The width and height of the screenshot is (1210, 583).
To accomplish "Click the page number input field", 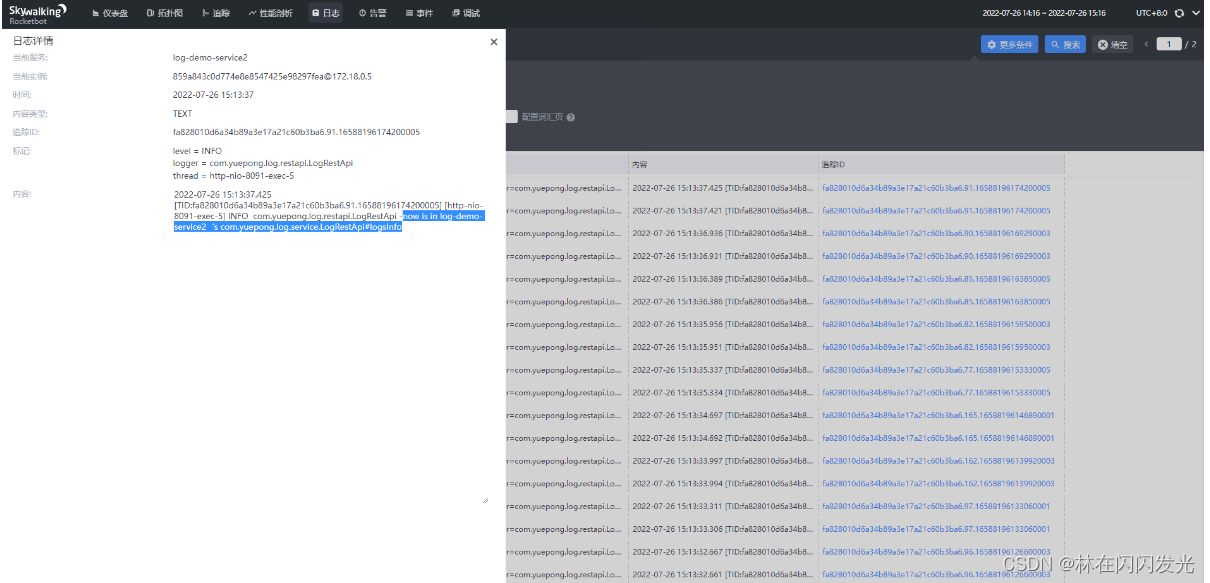I will point(1169,44).
